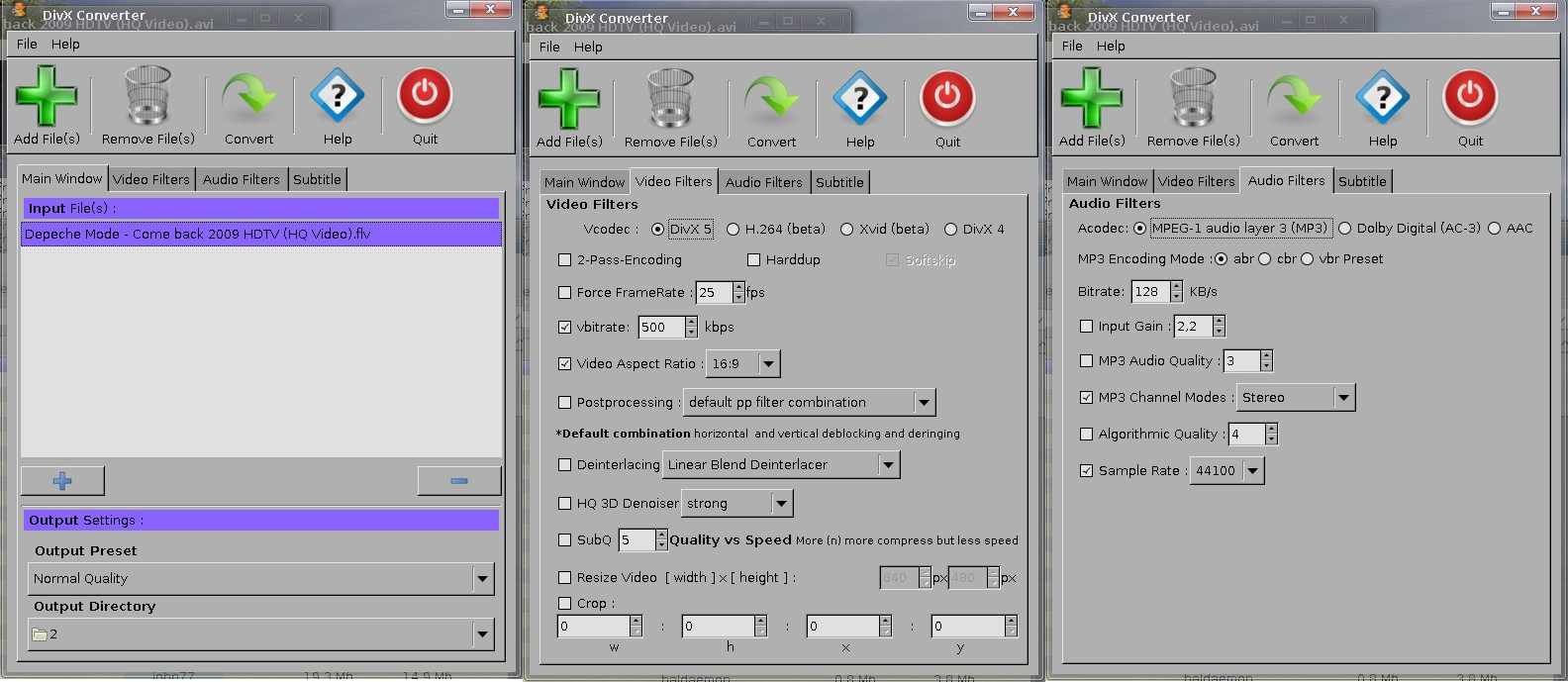1568x682 pixels.
Task: Toggle MP3 Channel Modes checkbox
Action: tap(1087, 398)
